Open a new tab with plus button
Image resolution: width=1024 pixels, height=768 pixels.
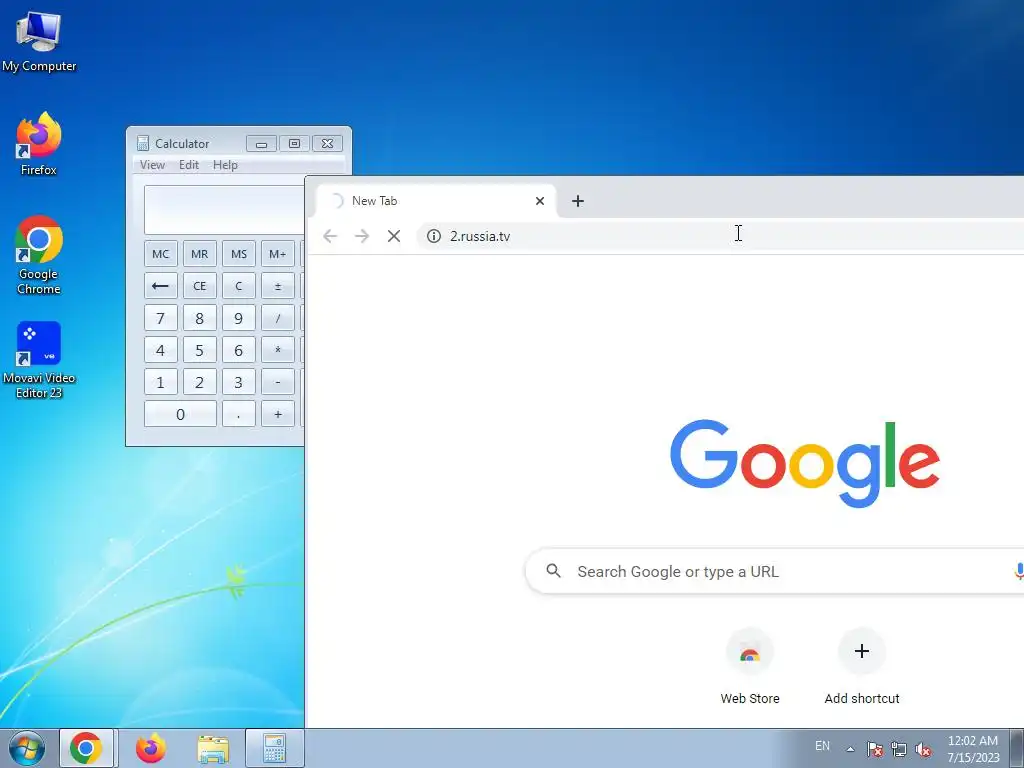pos(578,200)
